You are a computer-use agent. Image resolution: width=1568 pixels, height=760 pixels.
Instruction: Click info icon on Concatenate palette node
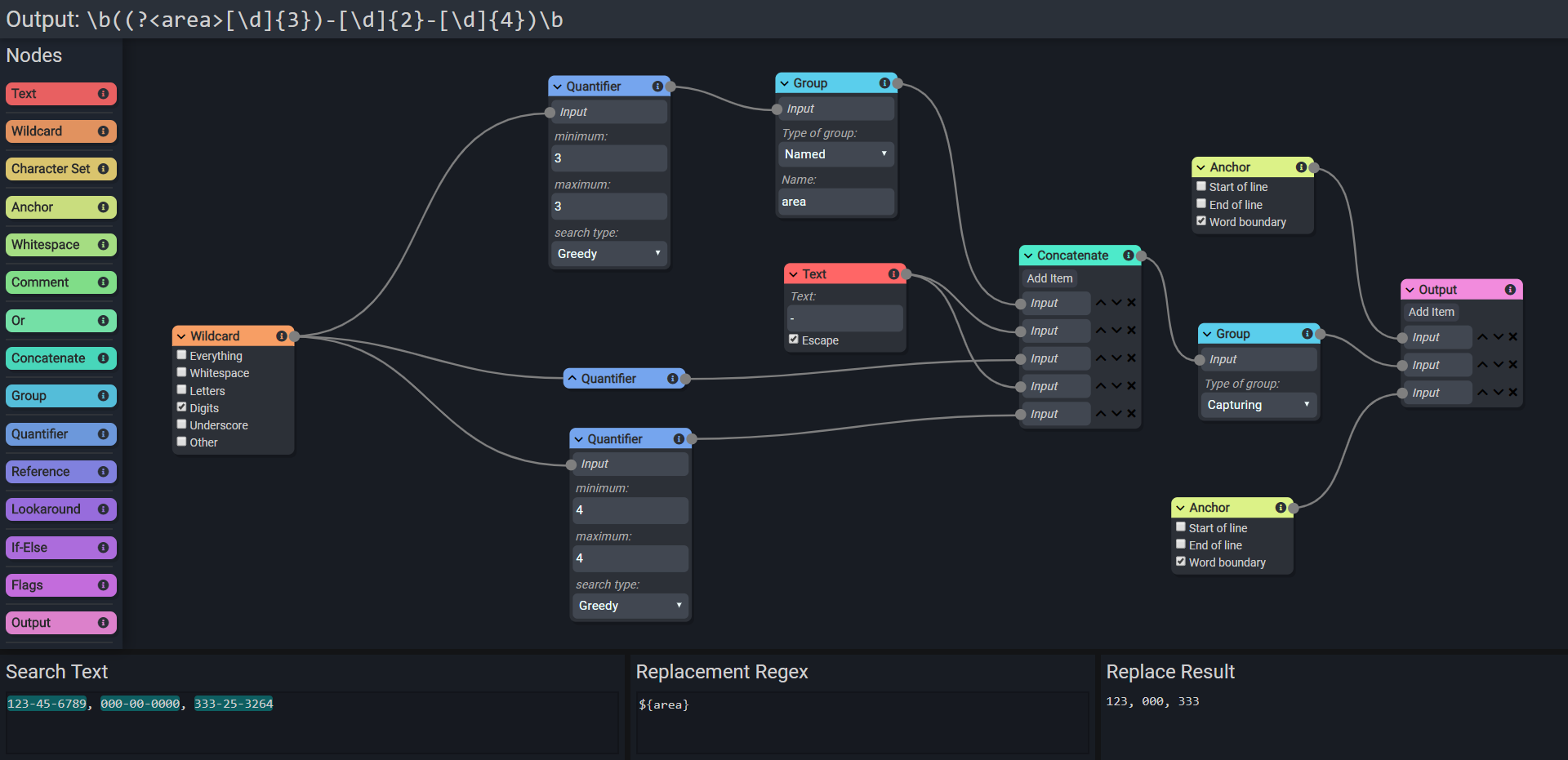pos(103,358)
